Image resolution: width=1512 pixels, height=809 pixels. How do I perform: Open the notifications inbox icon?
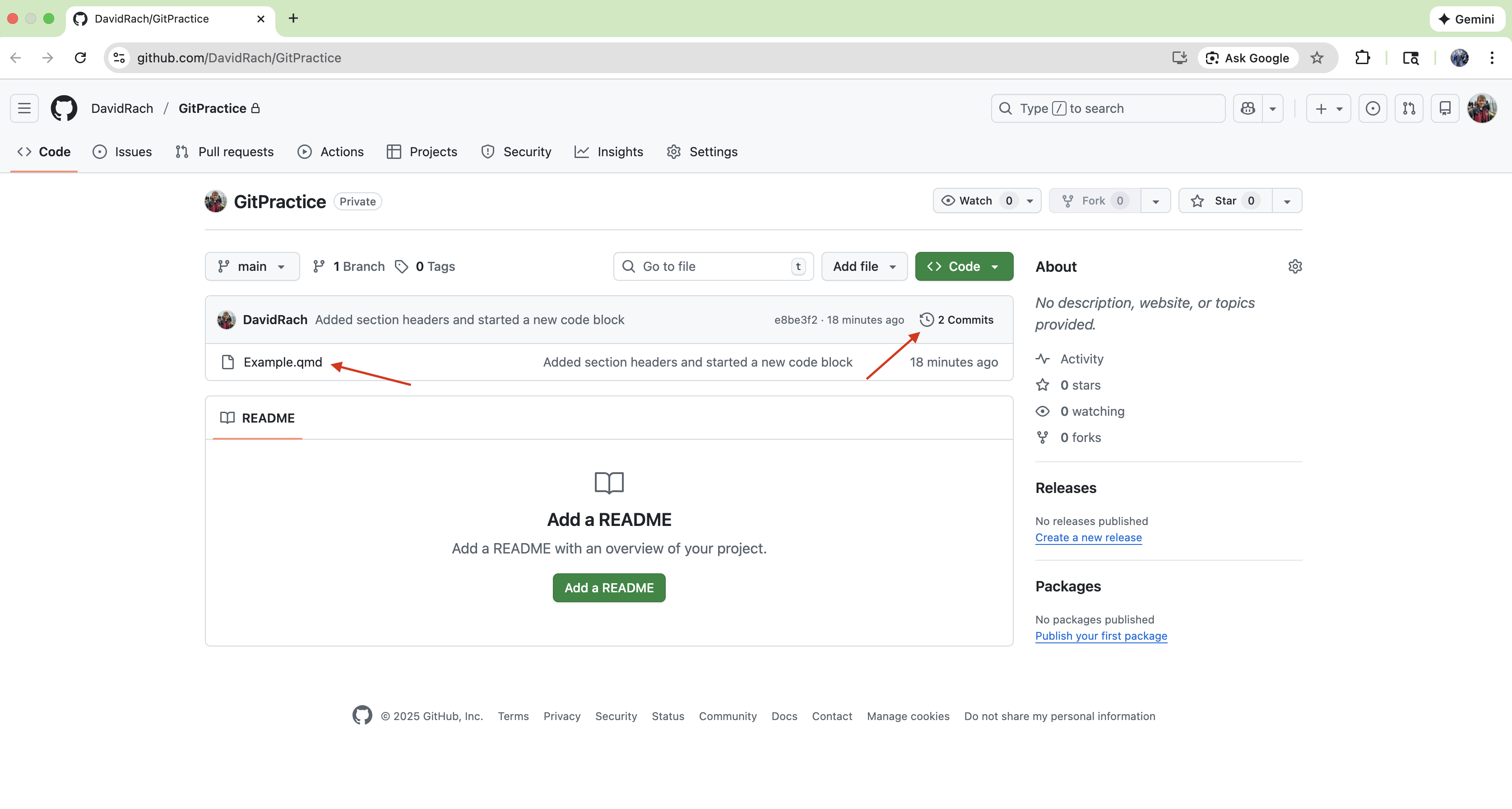click(1445, 108)
